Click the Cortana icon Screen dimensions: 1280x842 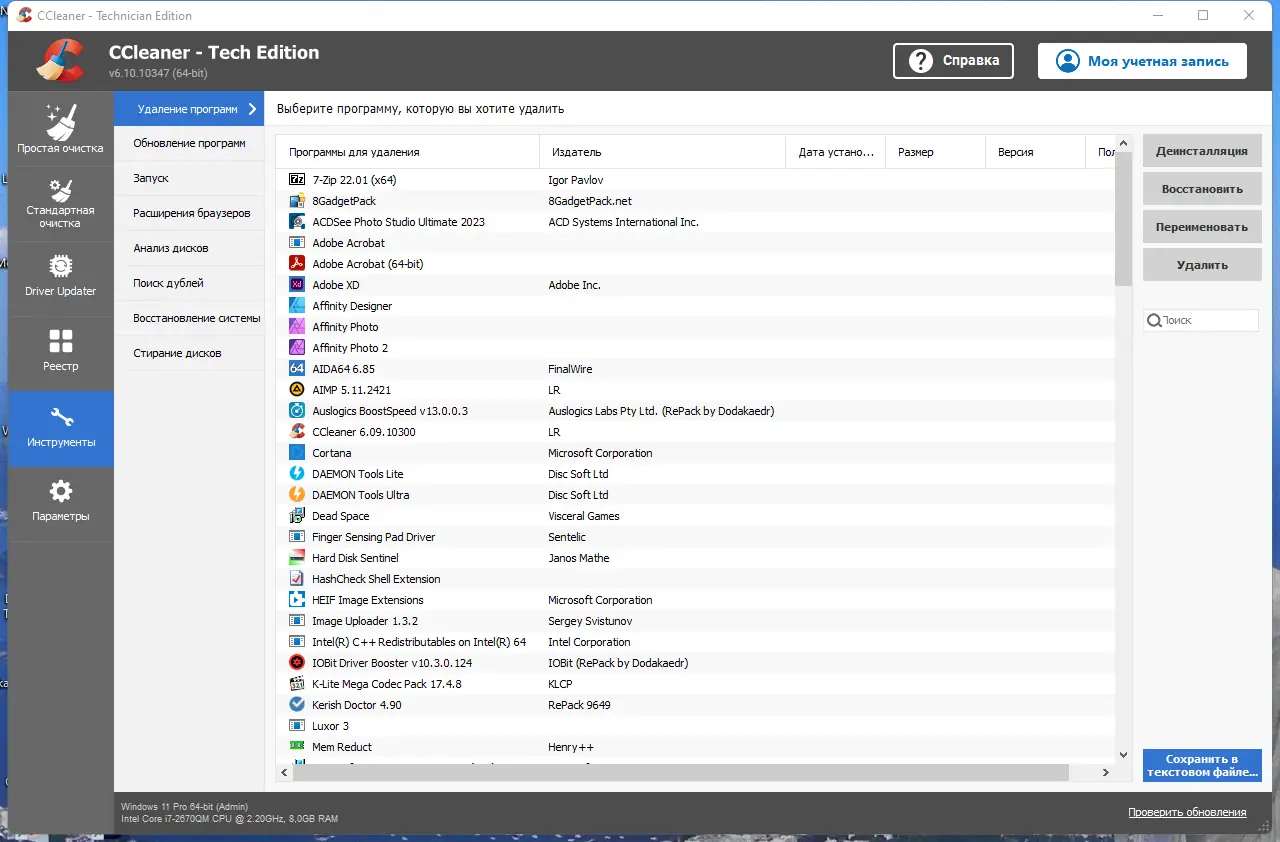[296, 453]
